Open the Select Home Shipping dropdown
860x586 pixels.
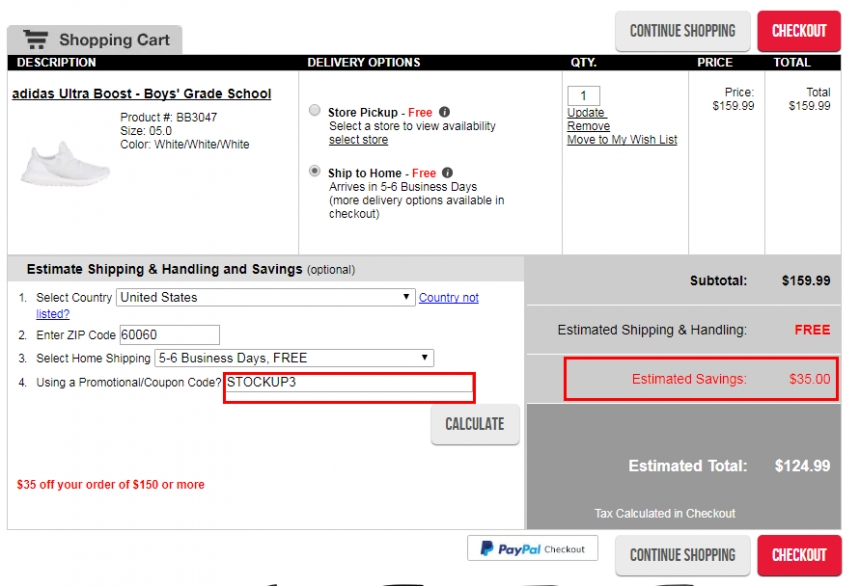[x=294, y=358]
